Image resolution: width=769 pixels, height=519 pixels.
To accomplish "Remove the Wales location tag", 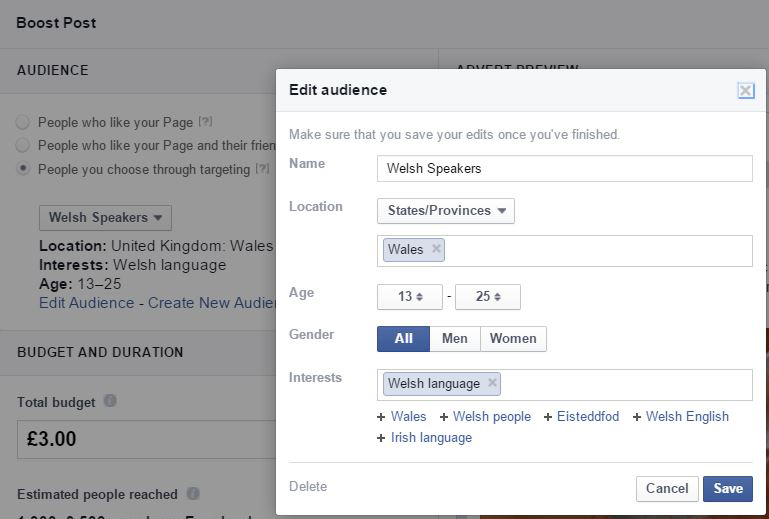I will (x=436, y=249).
